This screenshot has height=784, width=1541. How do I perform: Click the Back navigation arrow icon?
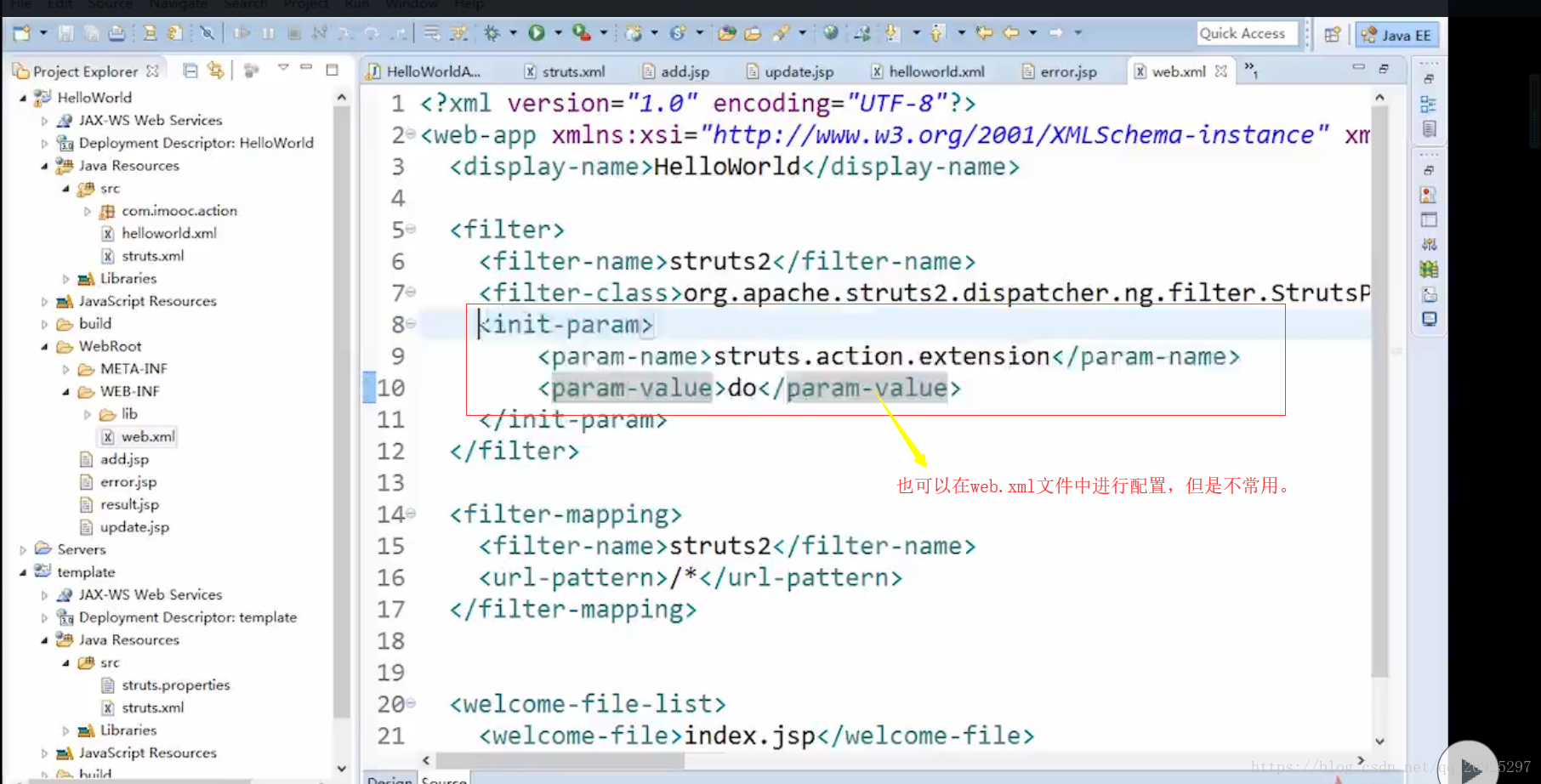pos(1011,33)
